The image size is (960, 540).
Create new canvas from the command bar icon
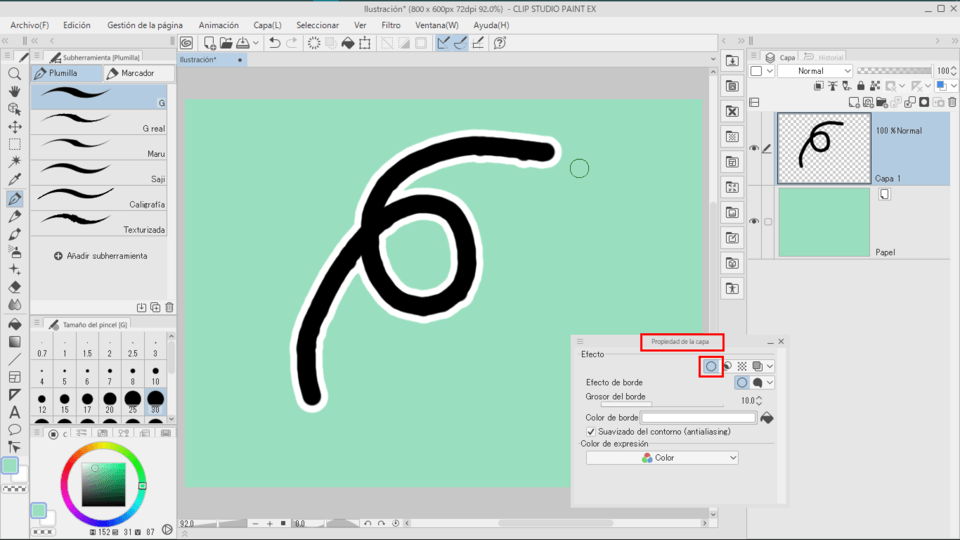[x=209, y=43]
